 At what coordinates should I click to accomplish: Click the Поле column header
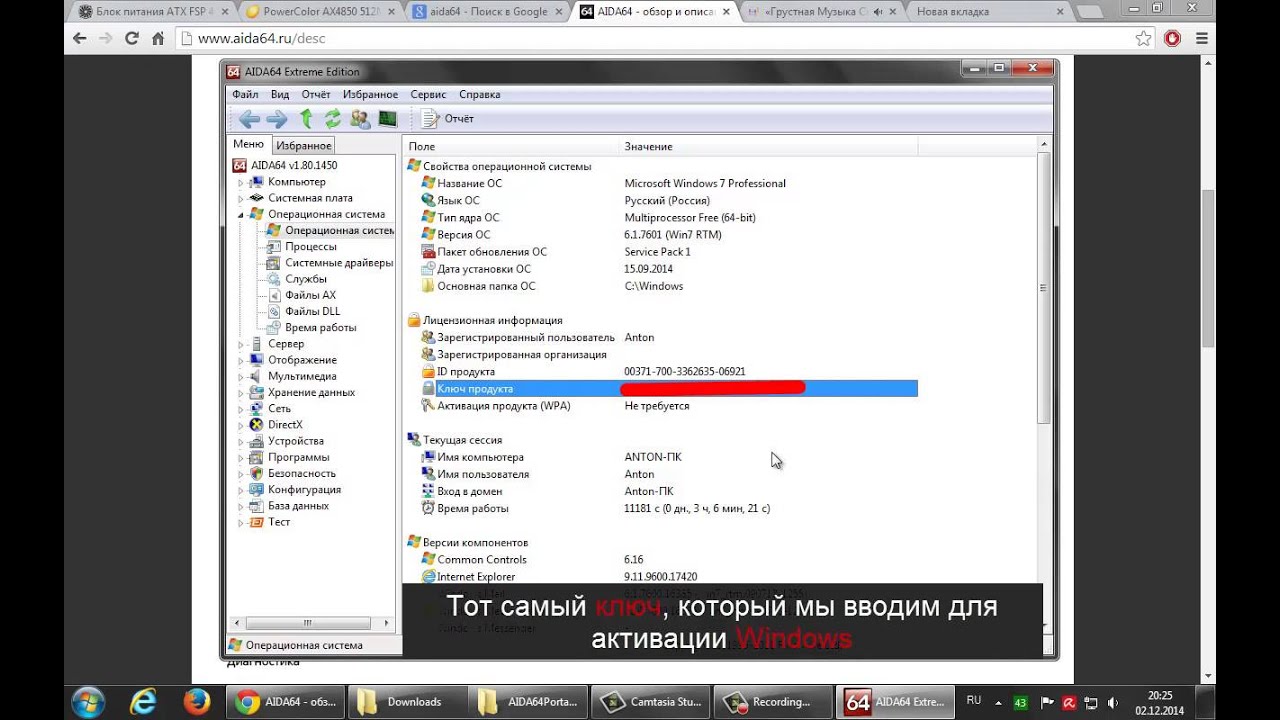511,146
